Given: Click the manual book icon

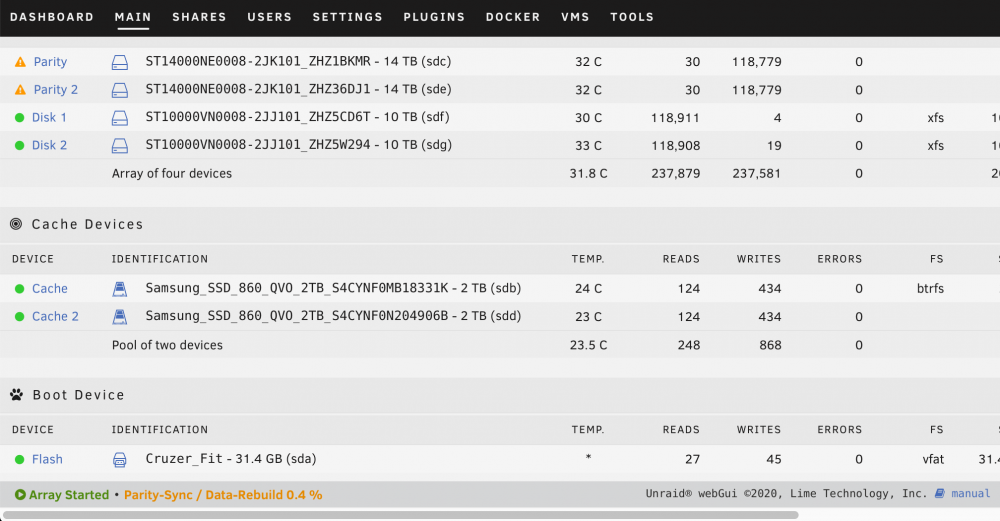Looking at the screenshot, I should coord(939,494).
